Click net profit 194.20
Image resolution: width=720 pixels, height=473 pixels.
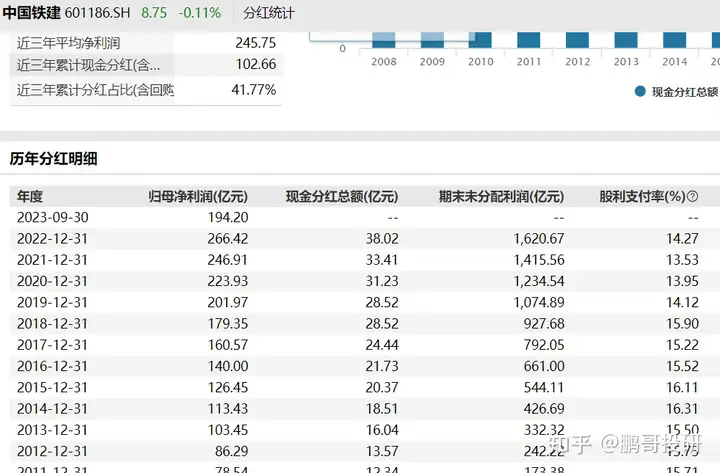tap(228, 217)
